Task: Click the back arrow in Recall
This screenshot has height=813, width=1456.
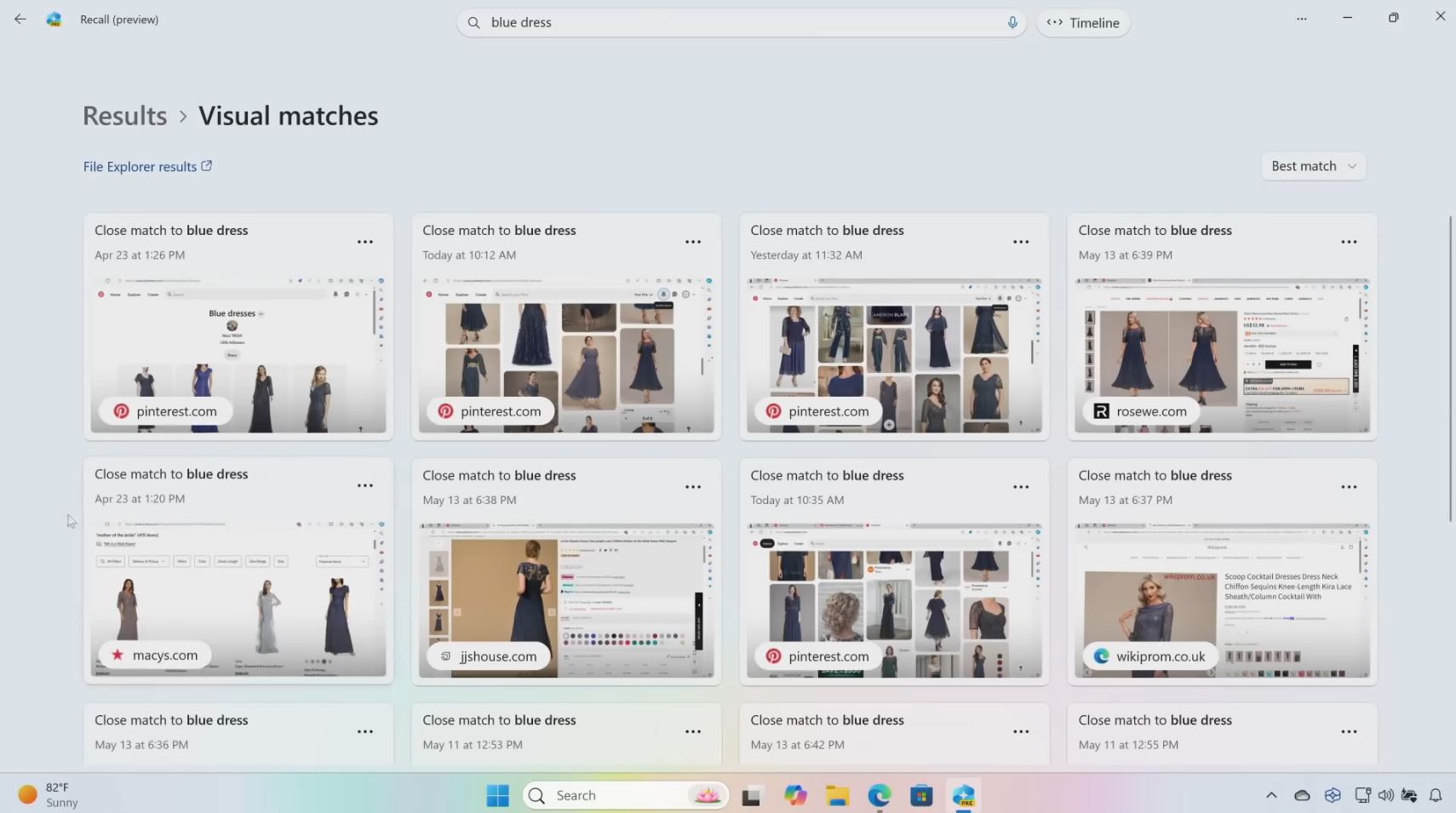Action: 20,20
